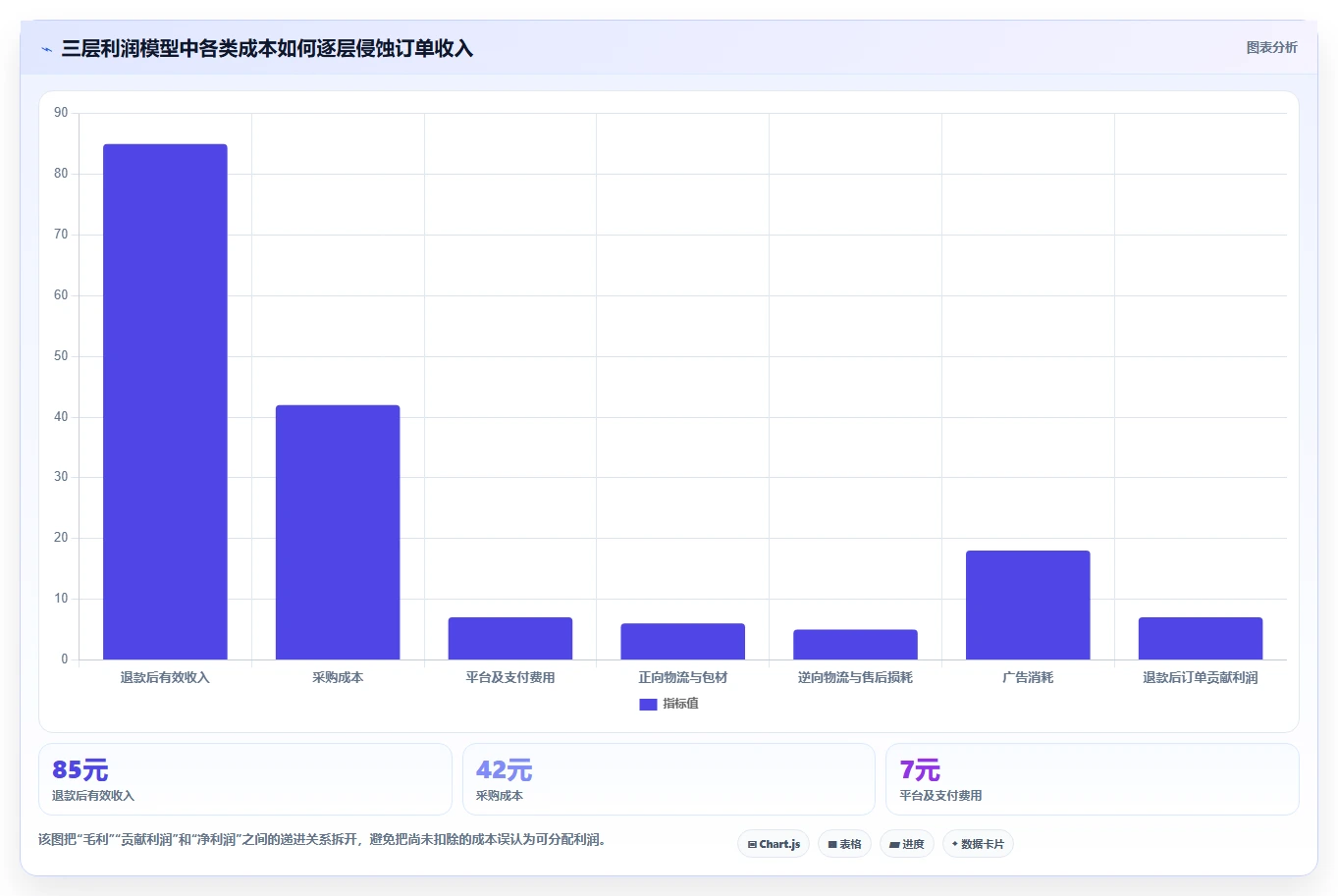The width and height of the screenshot is (1338, 896).
Task: Click the 42元 value text
Action: coord(505,770)
